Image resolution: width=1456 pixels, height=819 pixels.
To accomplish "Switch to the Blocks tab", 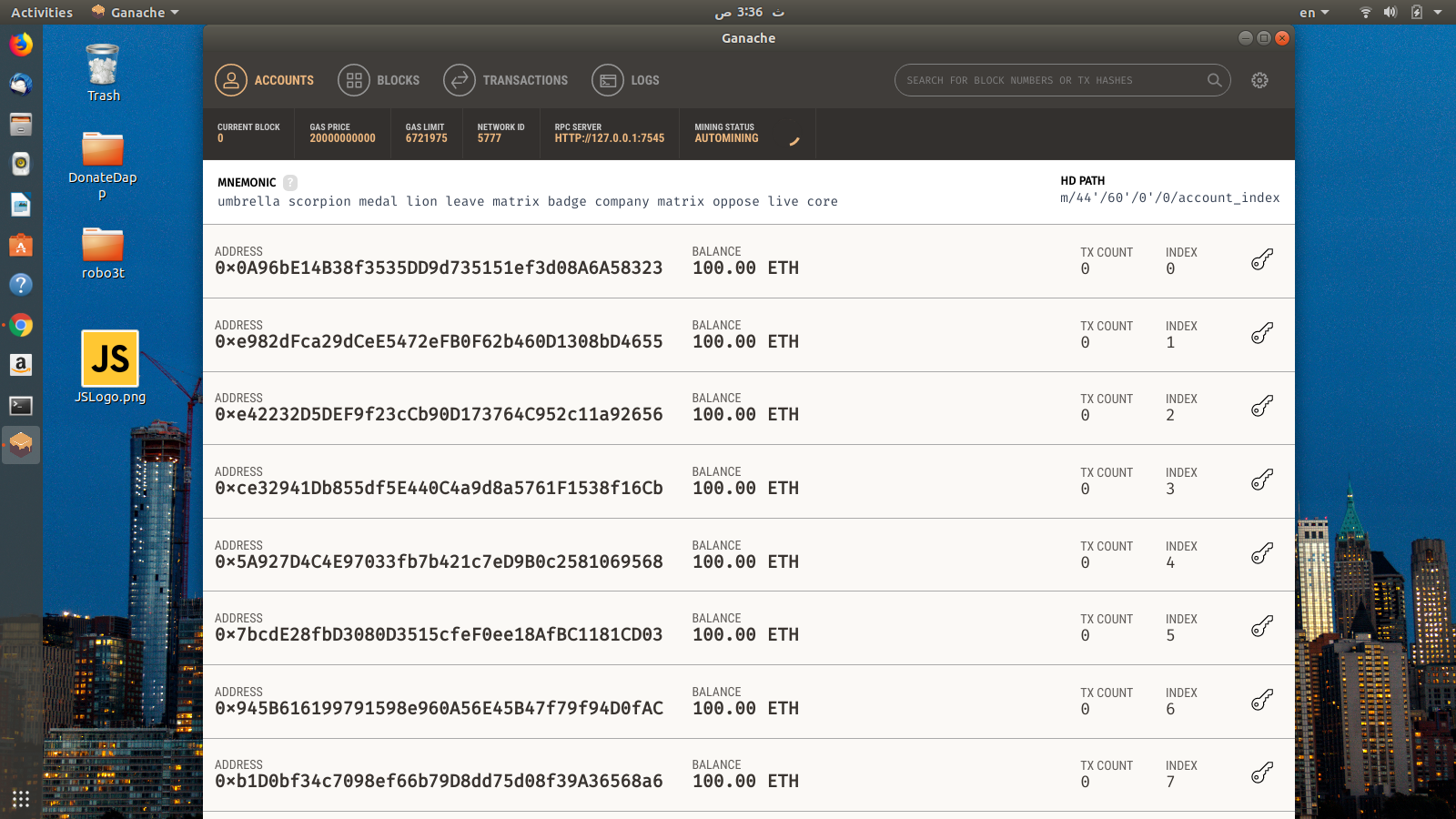I will pyautogui.click(x=379, y=80).
